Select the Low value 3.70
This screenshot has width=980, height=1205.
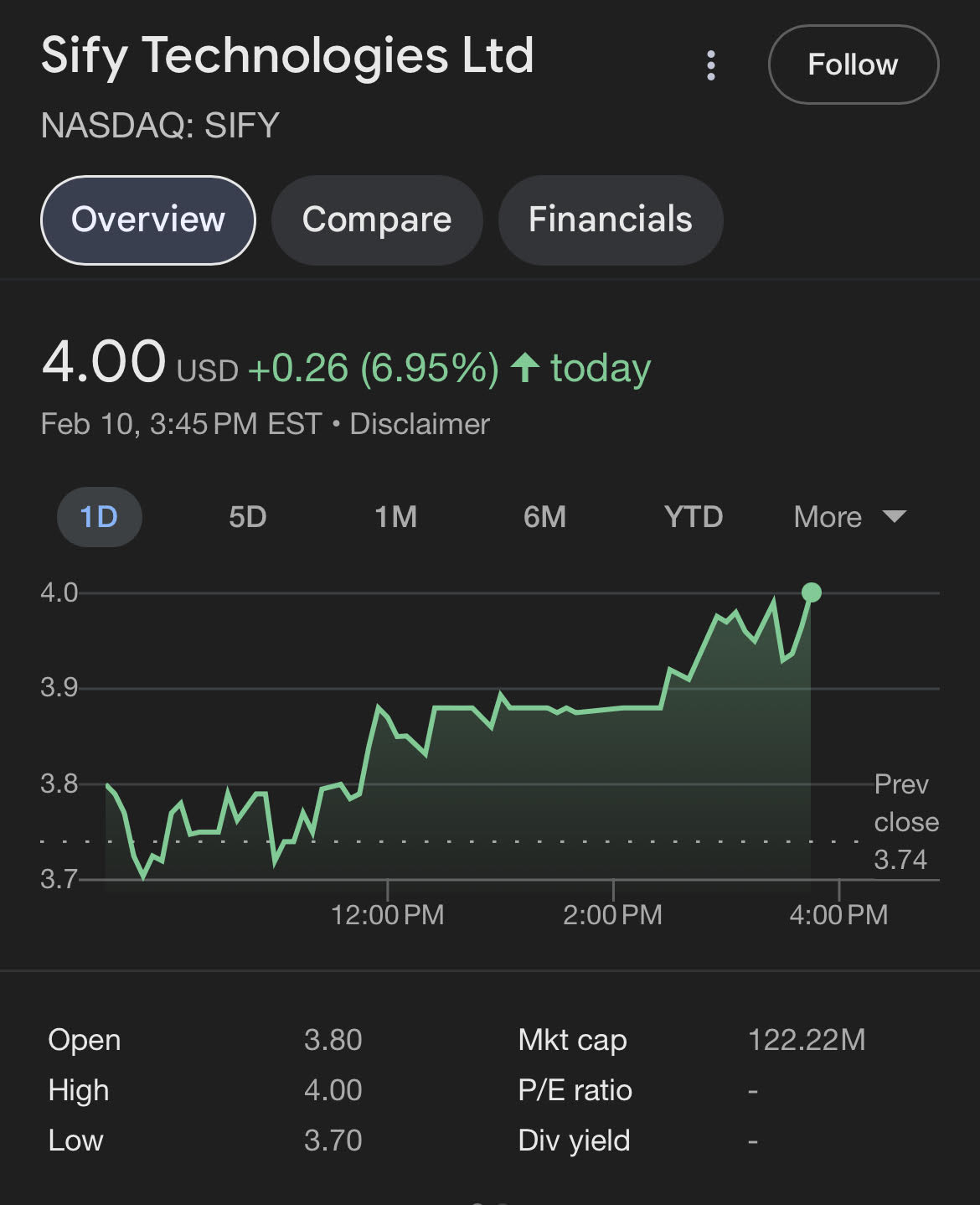tap(333, 1140)
